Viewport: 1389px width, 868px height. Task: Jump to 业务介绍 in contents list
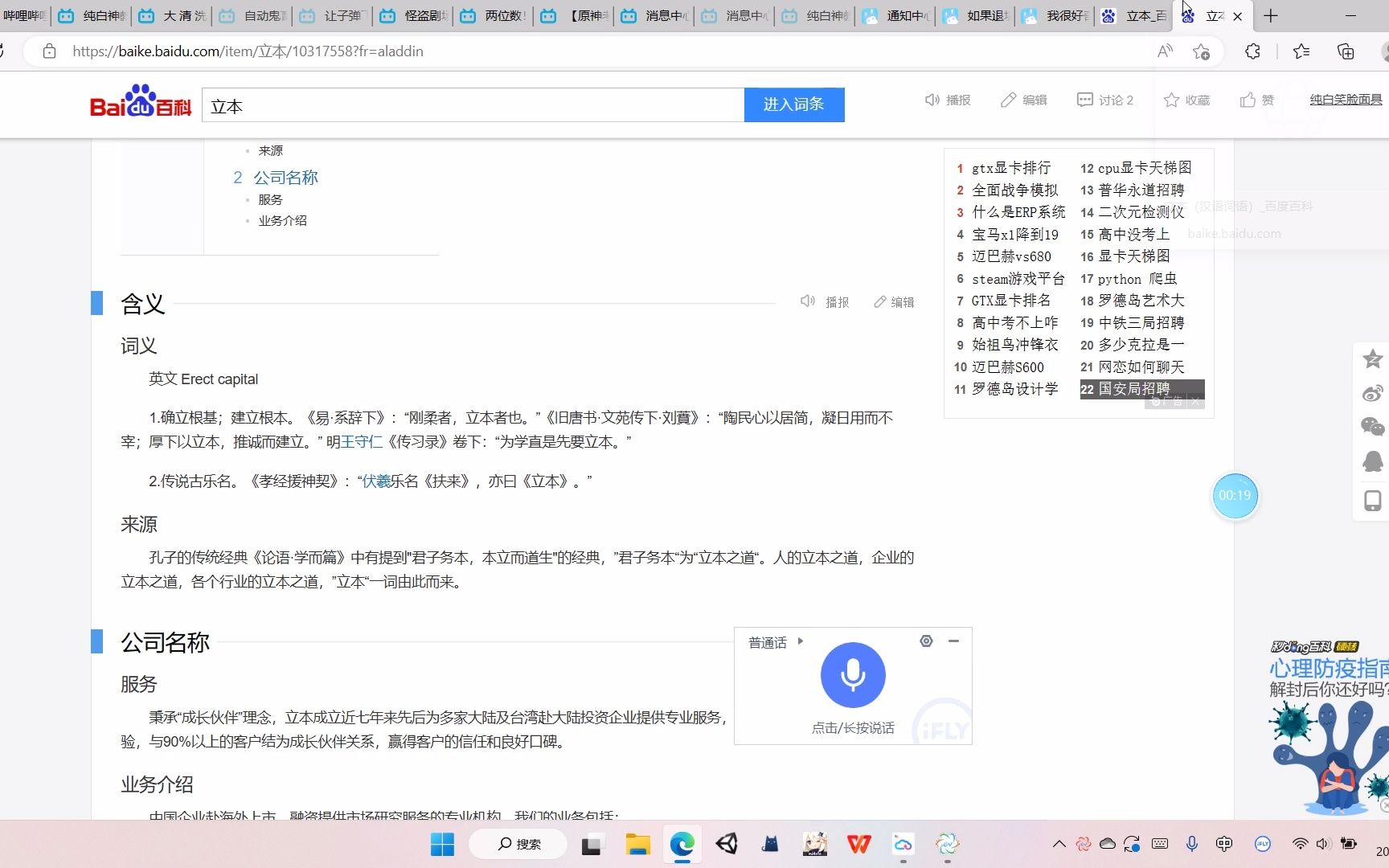[x=282, y=220]
